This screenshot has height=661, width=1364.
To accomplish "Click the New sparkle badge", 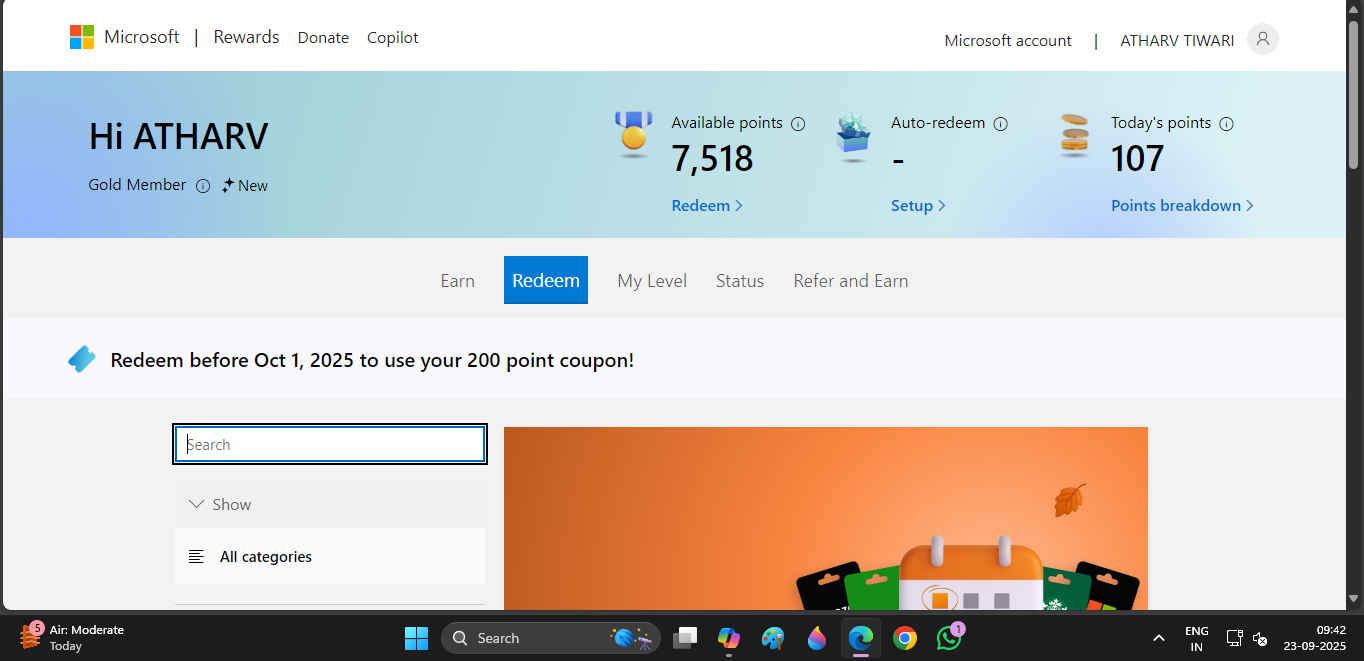I will [x=245, y=186].
